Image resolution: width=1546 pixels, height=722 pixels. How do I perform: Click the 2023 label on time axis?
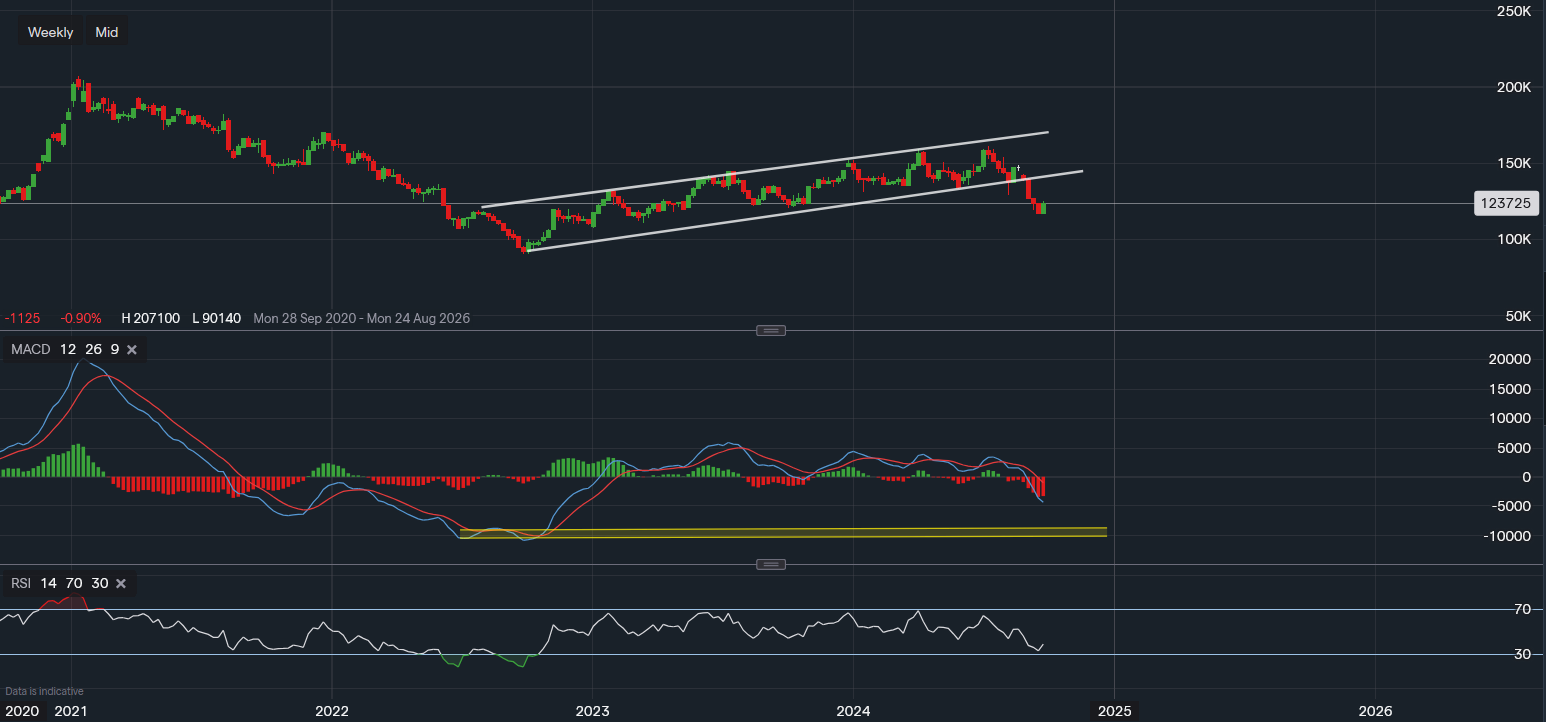[x=592, y=711]
